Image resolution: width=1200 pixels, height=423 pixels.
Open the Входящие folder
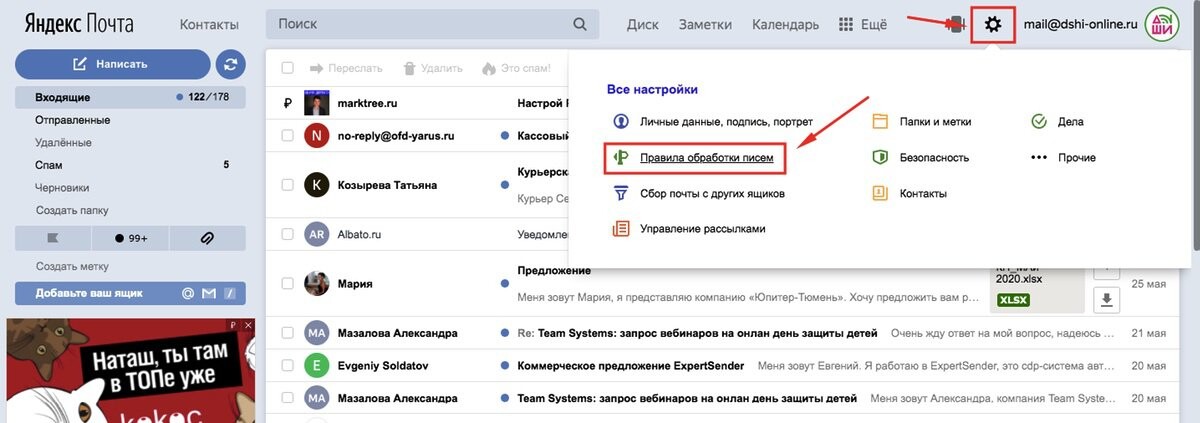click(x=131, y=97)
